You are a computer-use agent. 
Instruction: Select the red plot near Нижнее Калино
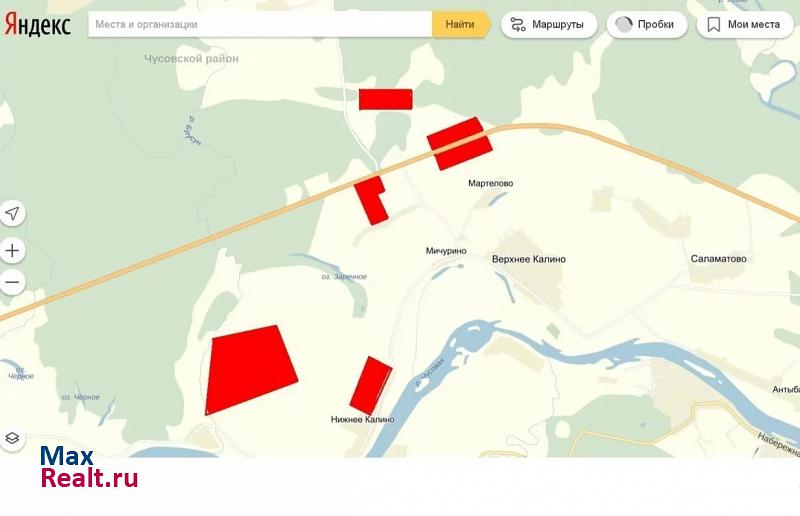(370, 385)
